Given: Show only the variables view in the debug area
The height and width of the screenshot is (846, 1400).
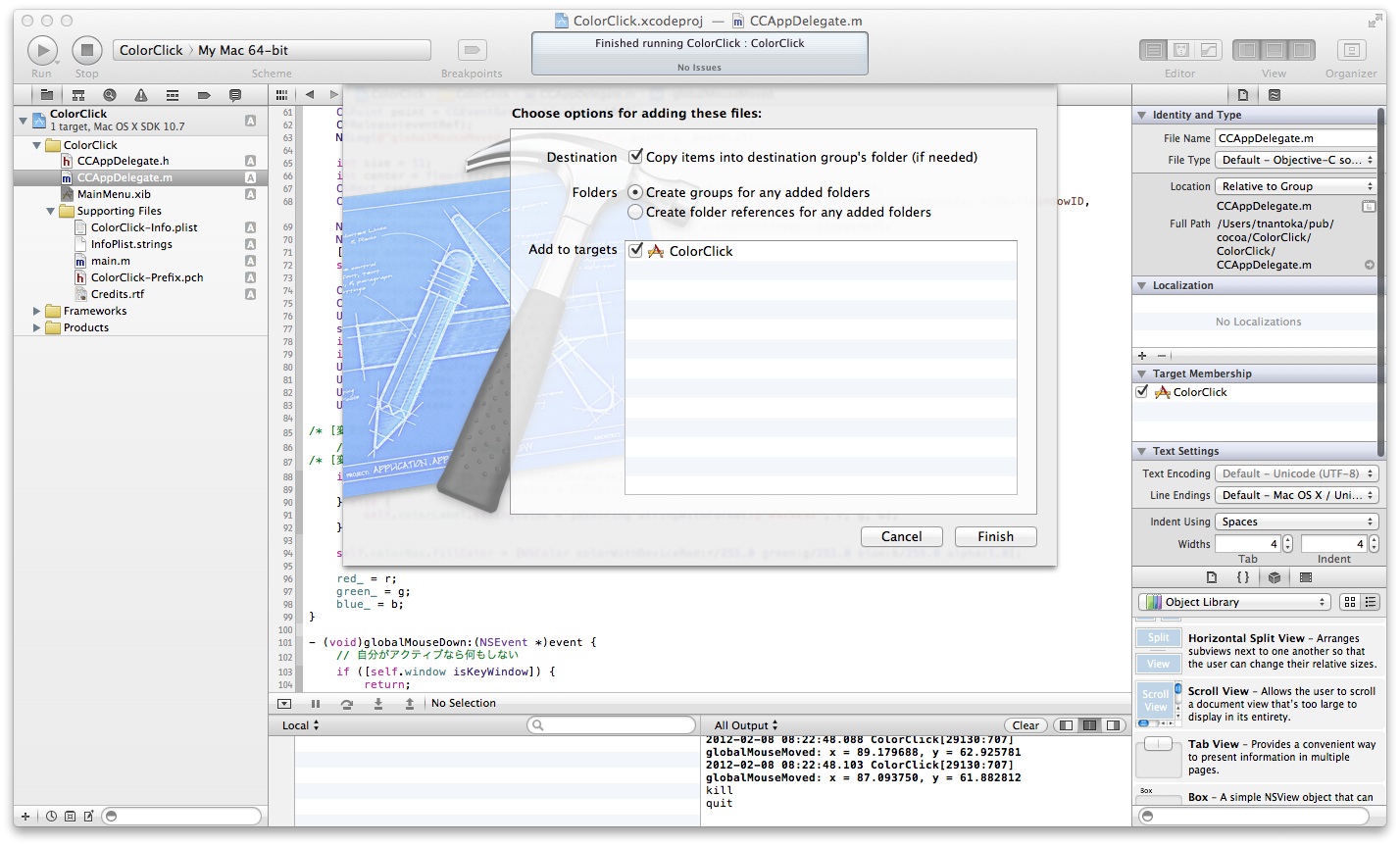Looking at the screenshot, I should [1067, 725].
